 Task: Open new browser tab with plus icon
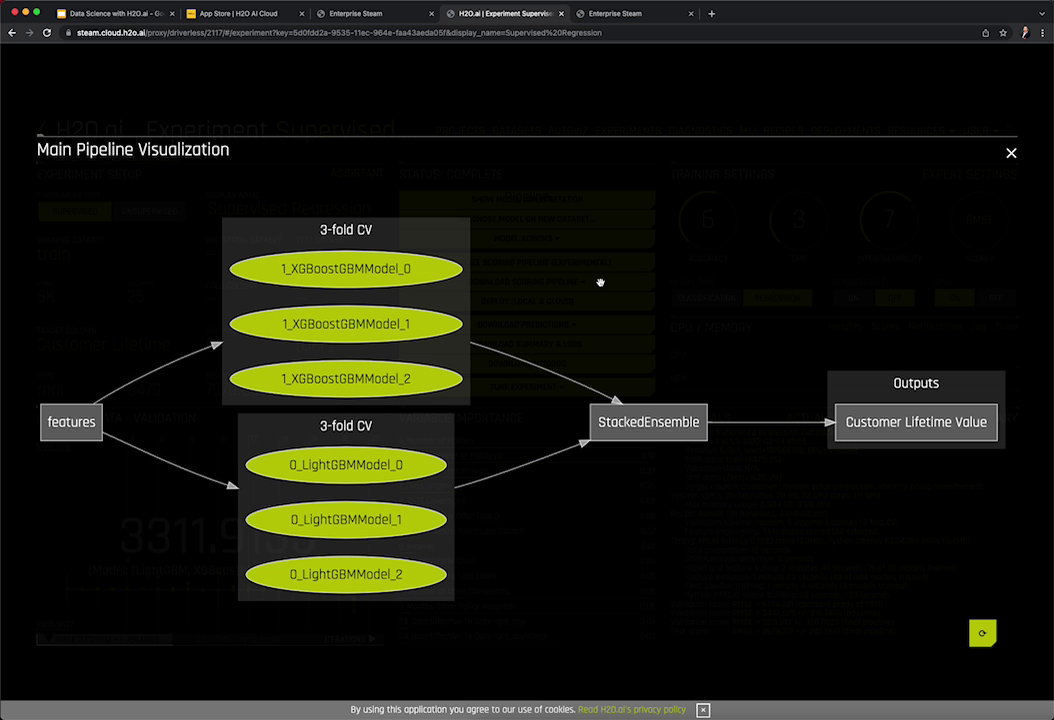pyautogui.click(x=711, y=14)
